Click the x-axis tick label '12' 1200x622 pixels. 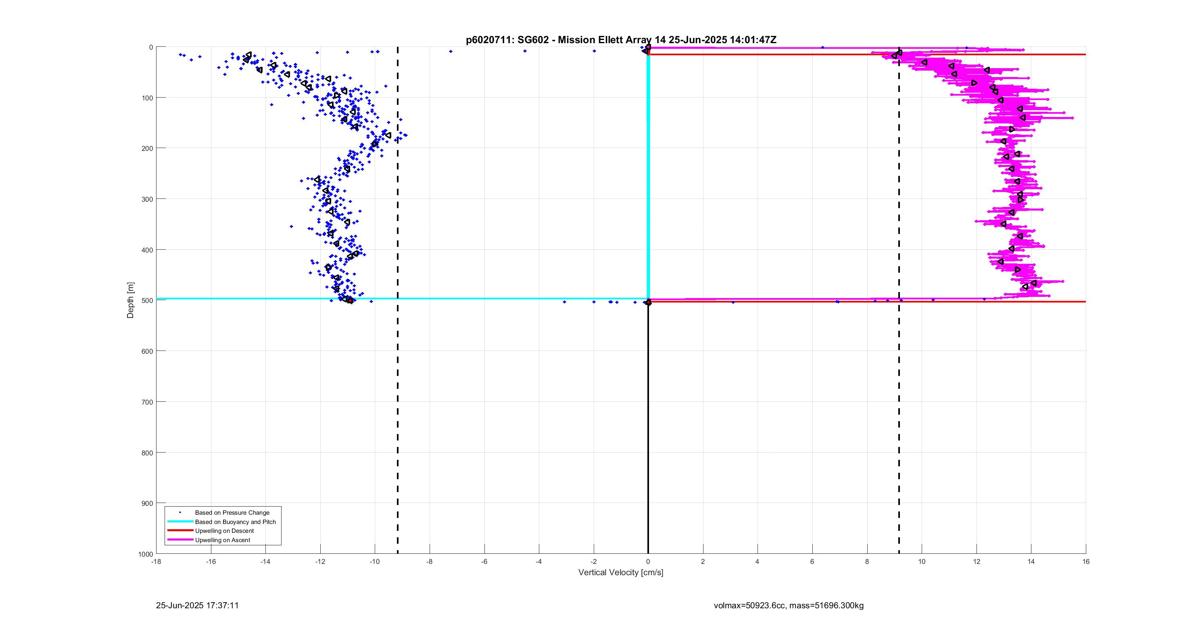click(976, 561)
